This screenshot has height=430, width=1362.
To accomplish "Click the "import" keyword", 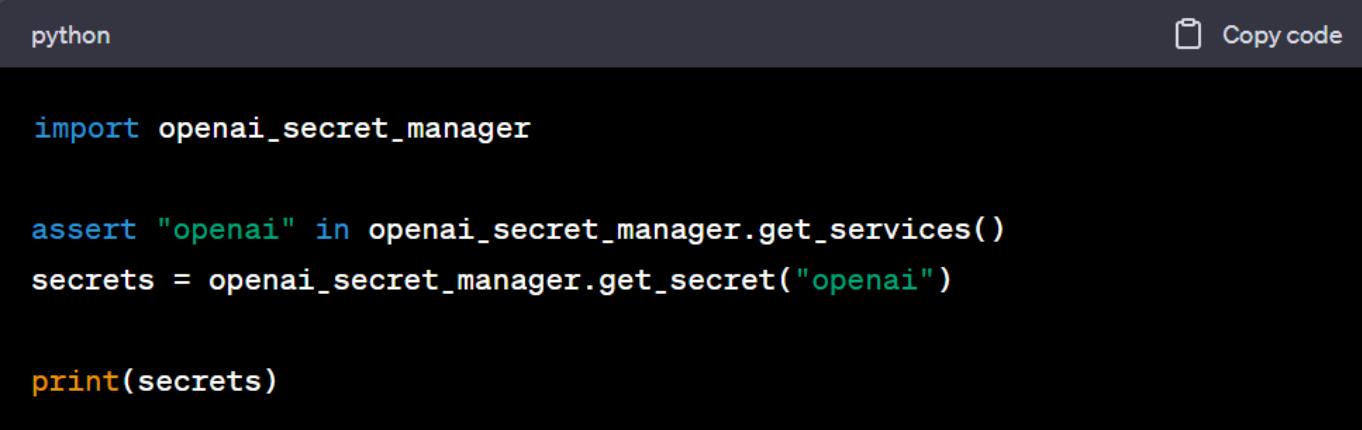I will point(86,129).
